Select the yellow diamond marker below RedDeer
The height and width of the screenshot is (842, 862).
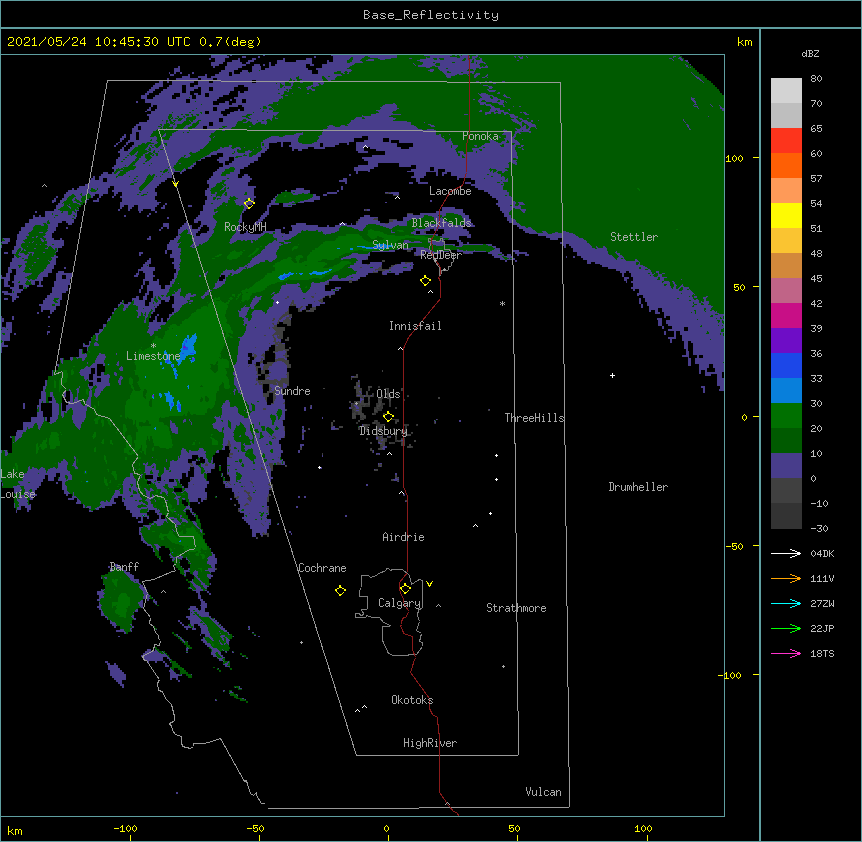[425, 281]
